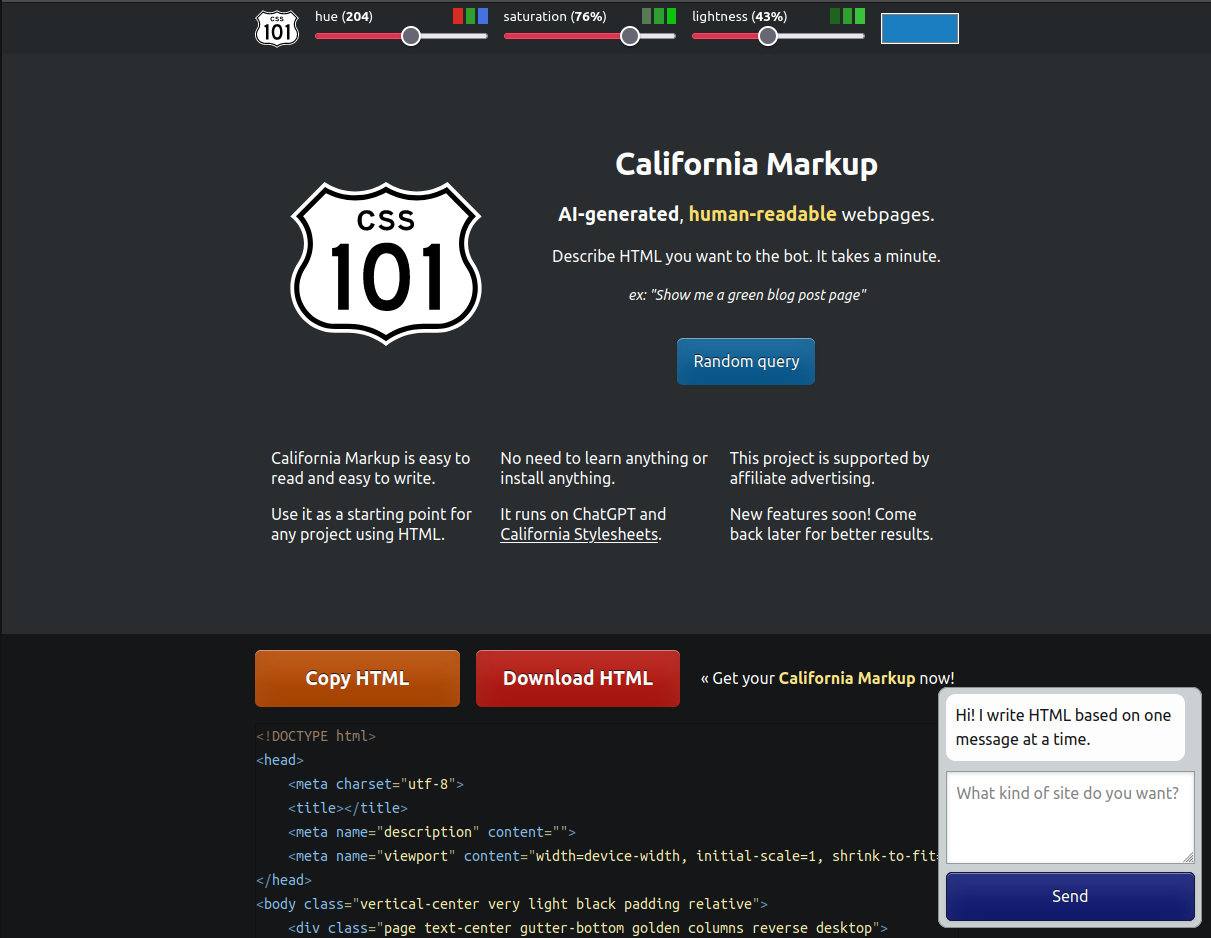Click the meta name="viewport" code line
The width and height of the screenshot is (1211, 938).
coord(614,856)
